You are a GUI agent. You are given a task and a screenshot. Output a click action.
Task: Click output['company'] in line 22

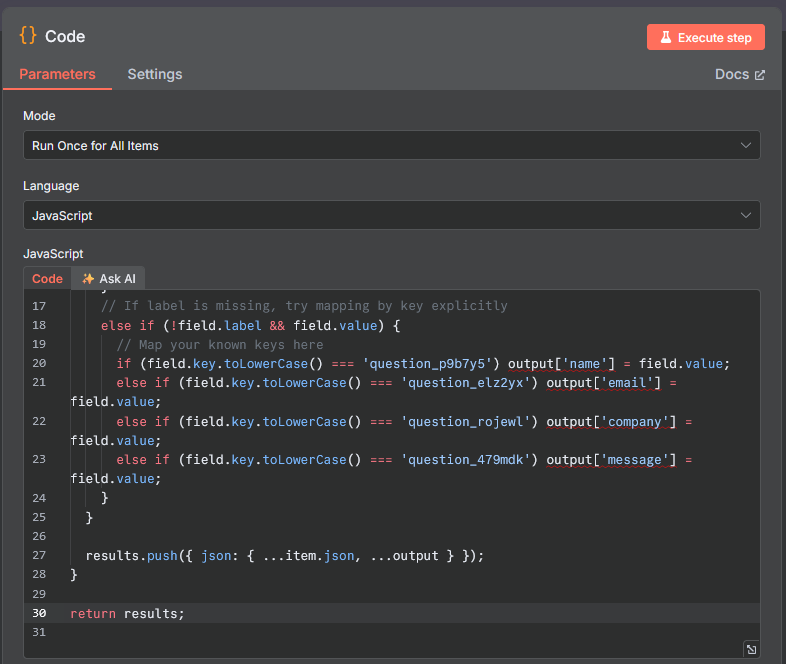(611, 422)
